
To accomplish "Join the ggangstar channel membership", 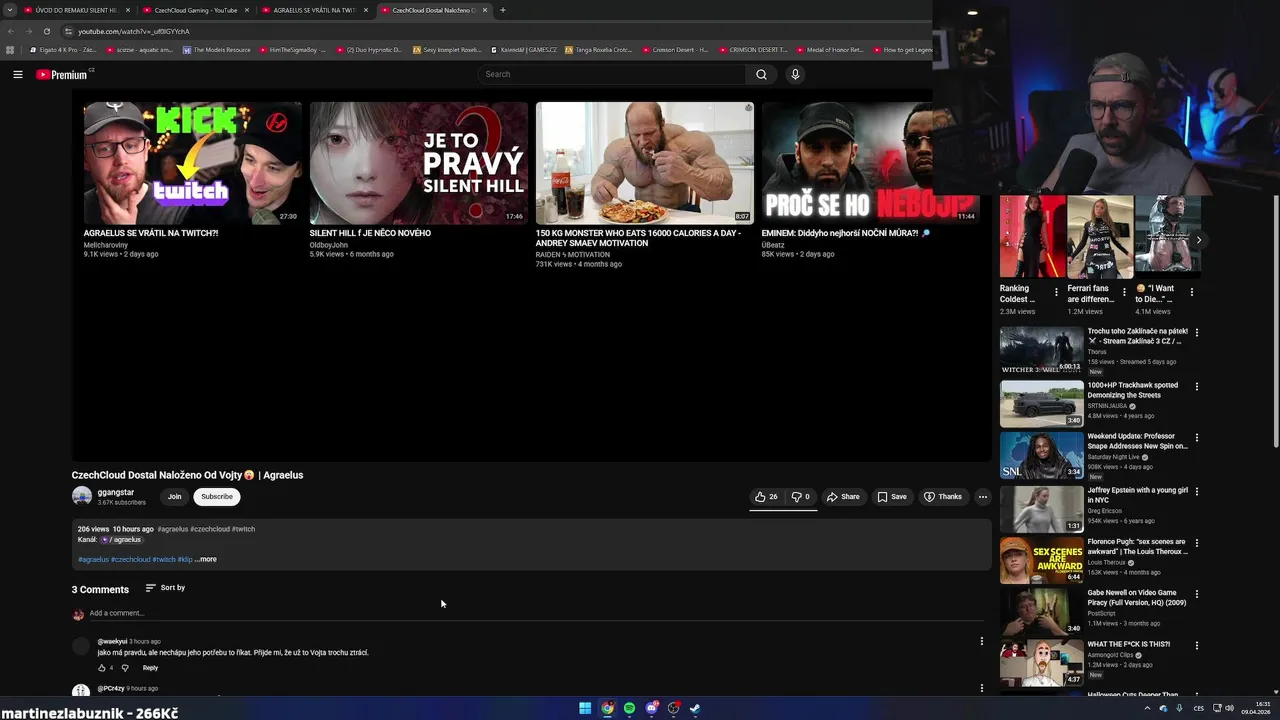I will (174, 497).
